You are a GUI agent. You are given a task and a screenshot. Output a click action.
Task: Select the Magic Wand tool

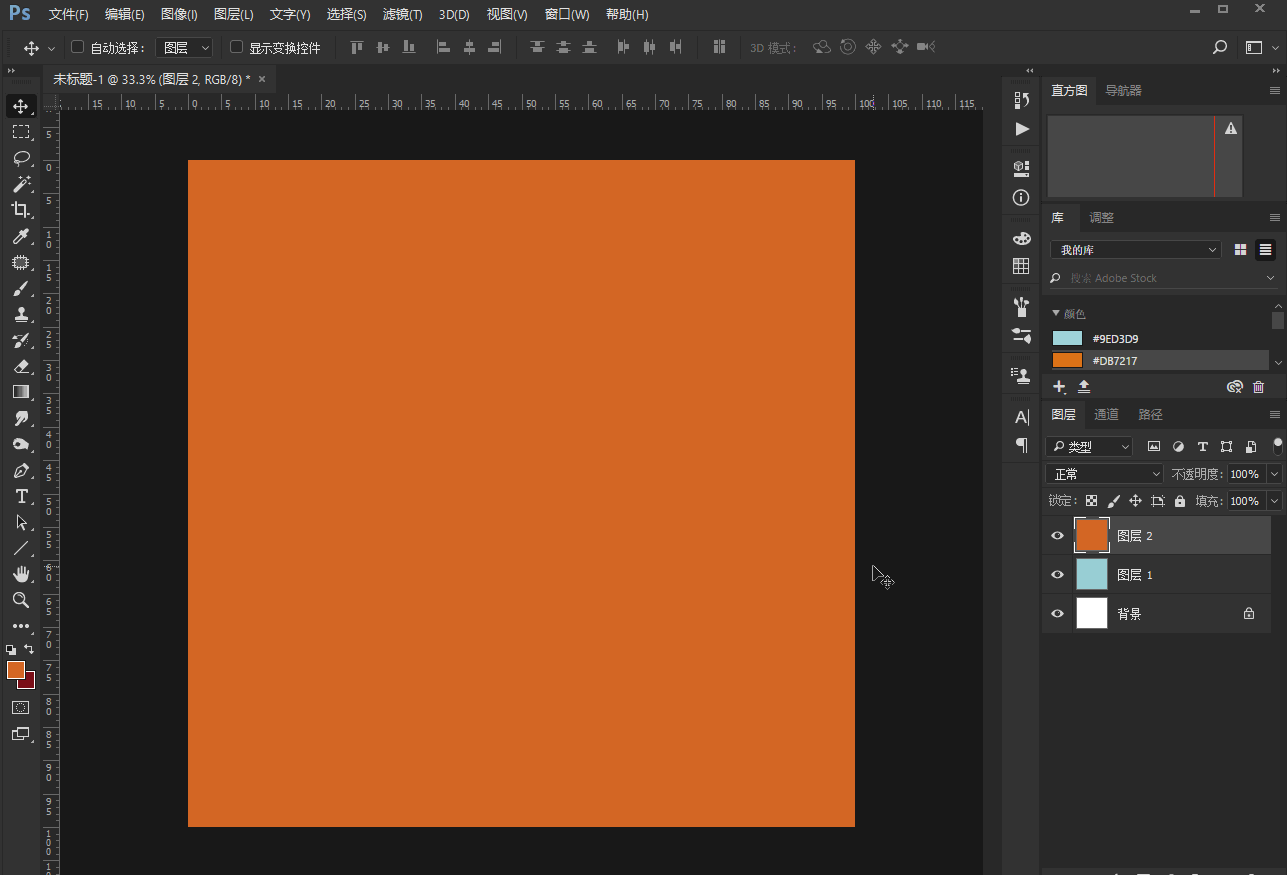click(20, 184)
